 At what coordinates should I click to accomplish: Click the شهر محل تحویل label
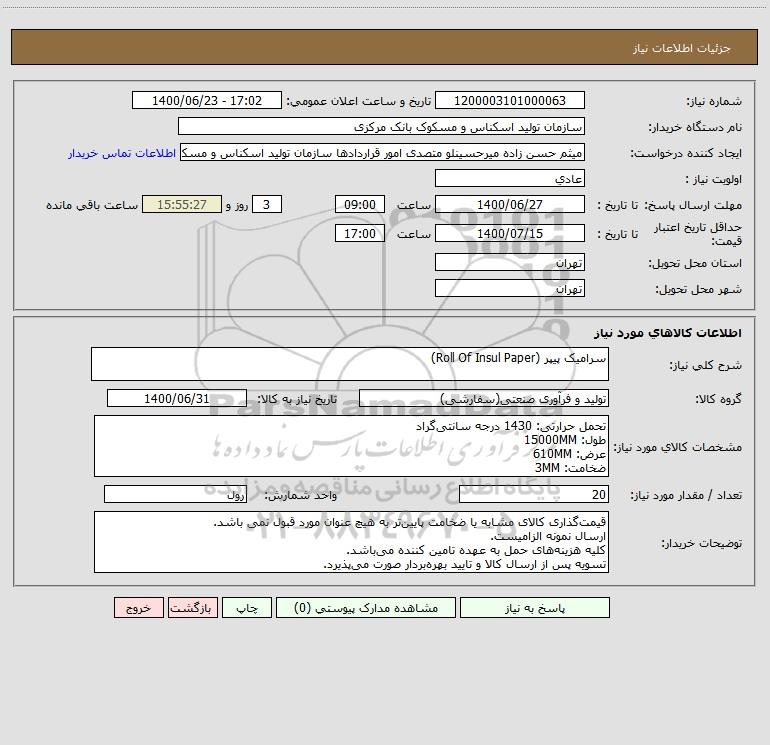698,289
